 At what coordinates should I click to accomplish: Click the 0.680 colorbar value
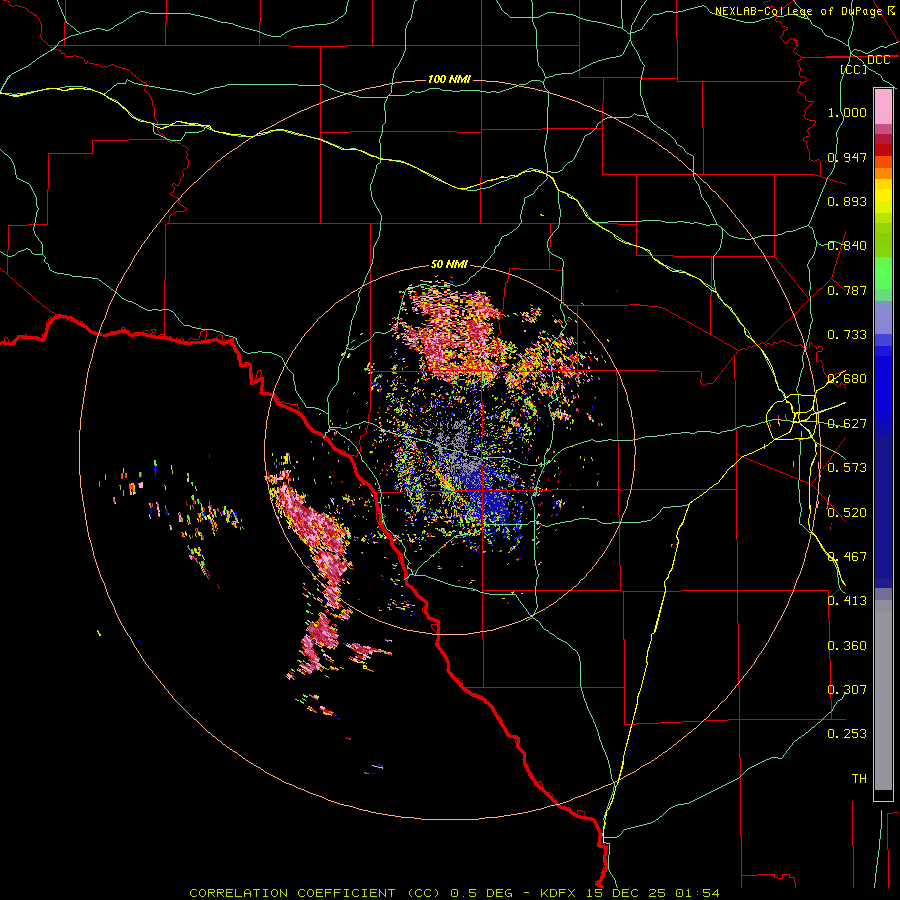click(847, 379)
